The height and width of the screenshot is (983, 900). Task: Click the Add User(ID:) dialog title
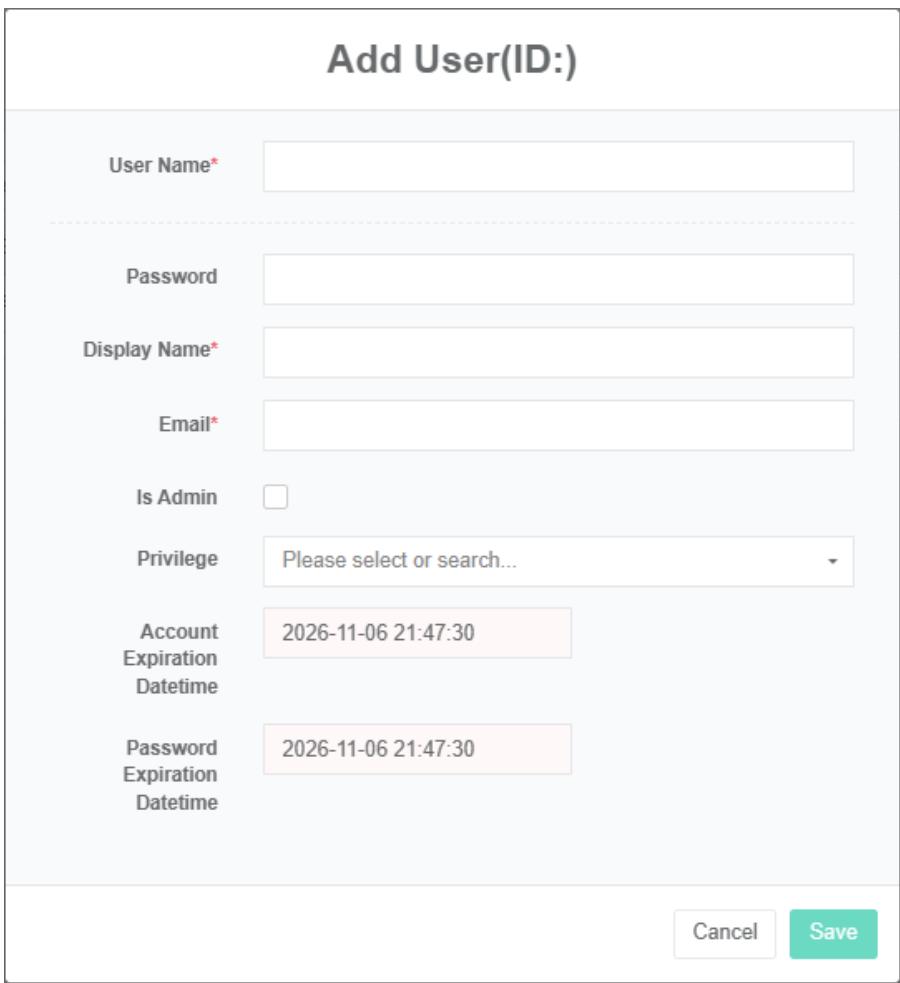[452, 61]
